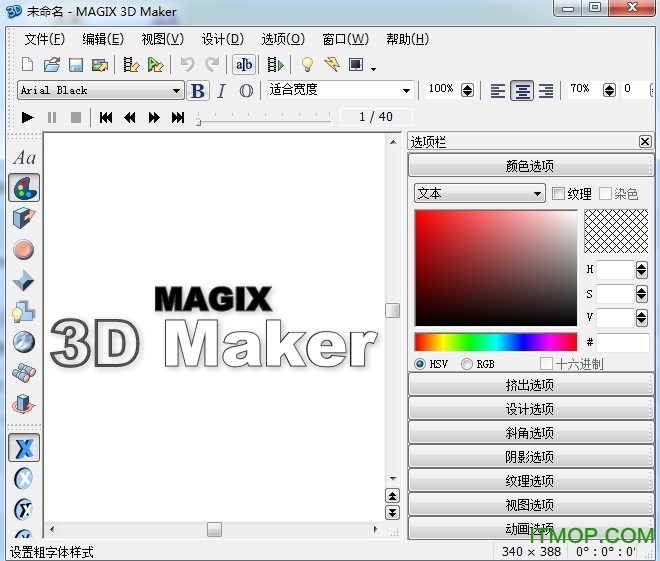The width and height of the screenshot is (660, 561).
Task: Open the 文件(F) menu
Action: pyautogui.click(x=45, y=40)
